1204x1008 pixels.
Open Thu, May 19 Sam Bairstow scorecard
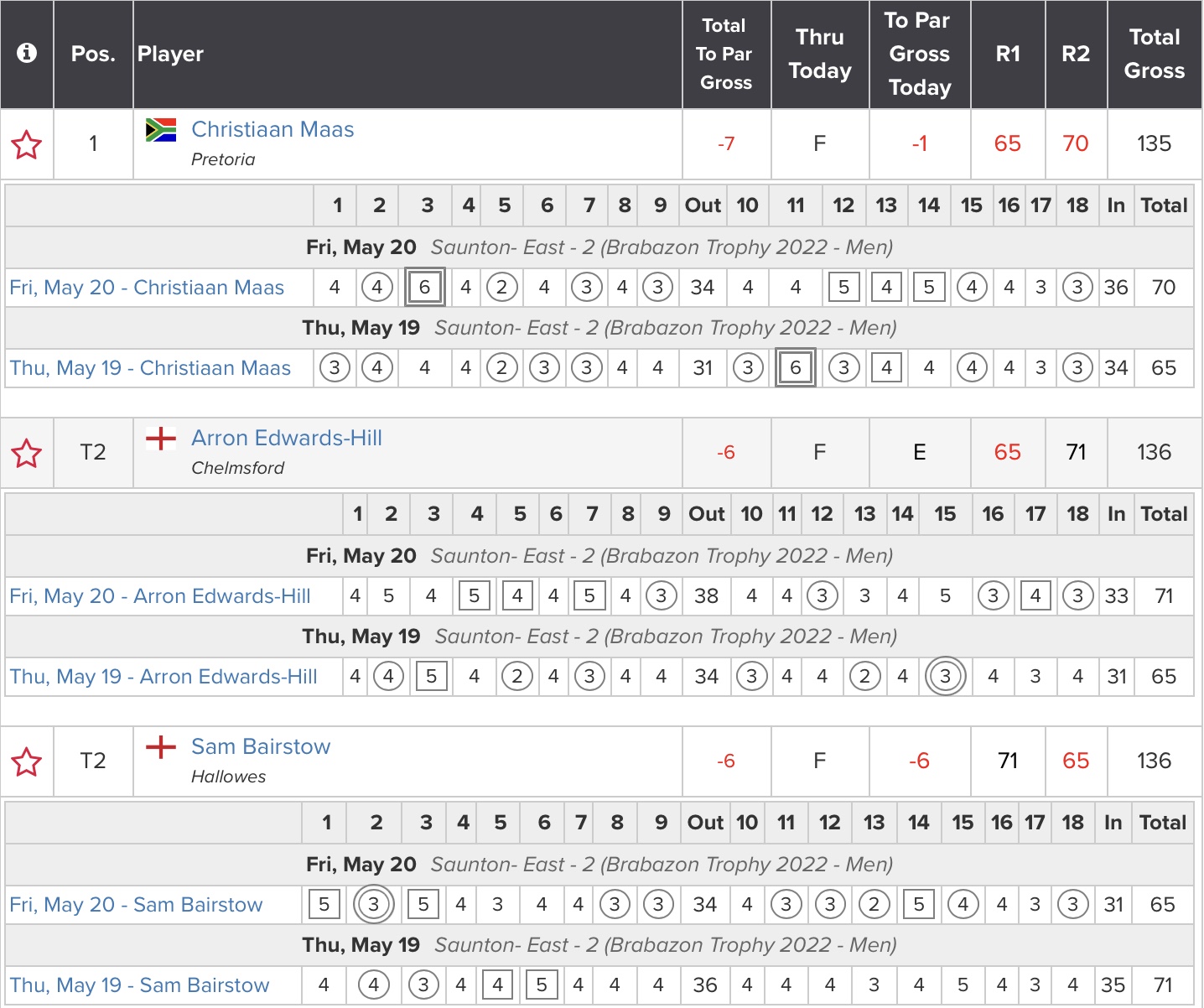(x=139, y=985)
